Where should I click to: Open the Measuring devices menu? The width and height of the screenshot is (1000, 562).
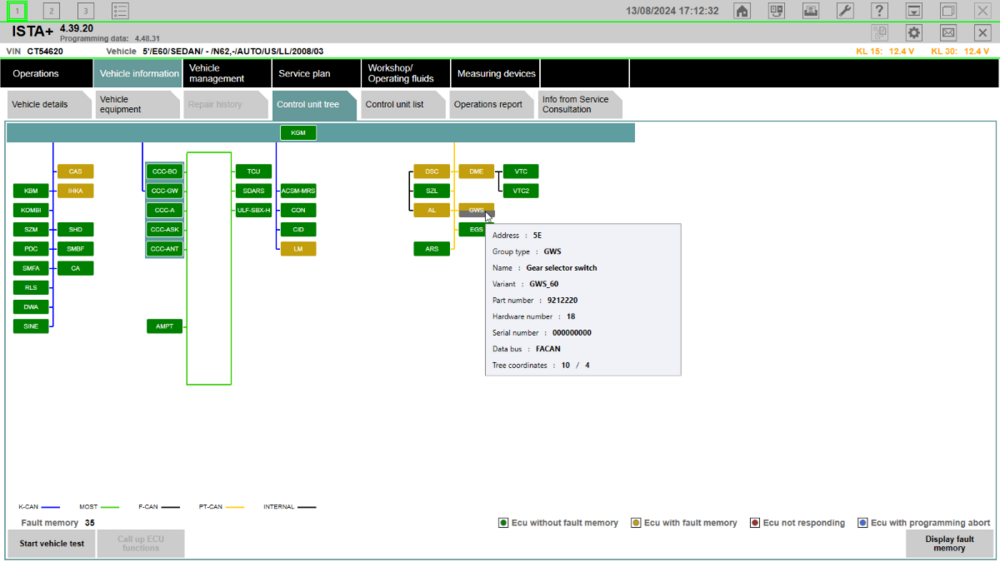496,73
